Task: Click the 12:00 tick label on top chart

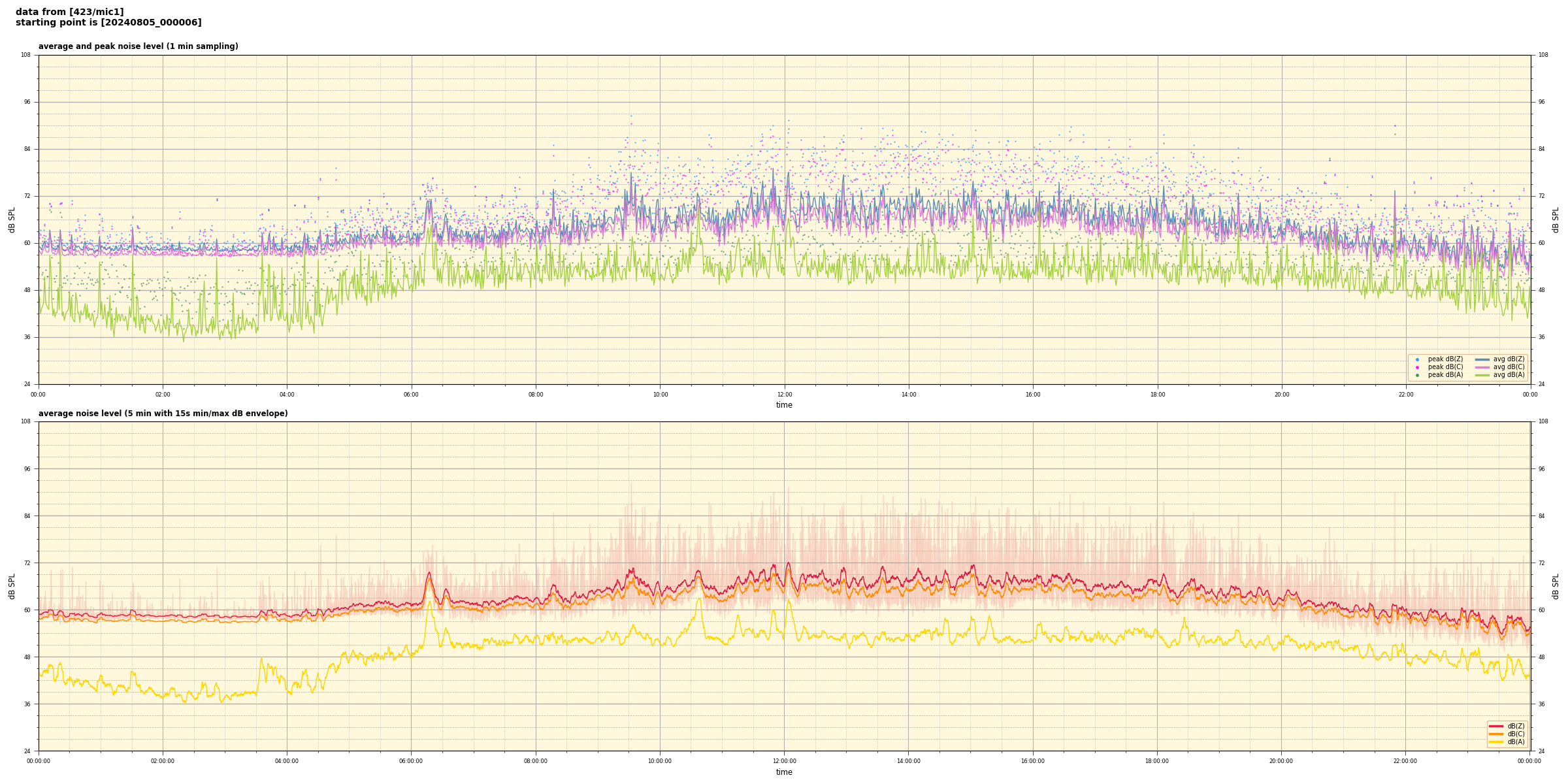Action: pos(784,395)
